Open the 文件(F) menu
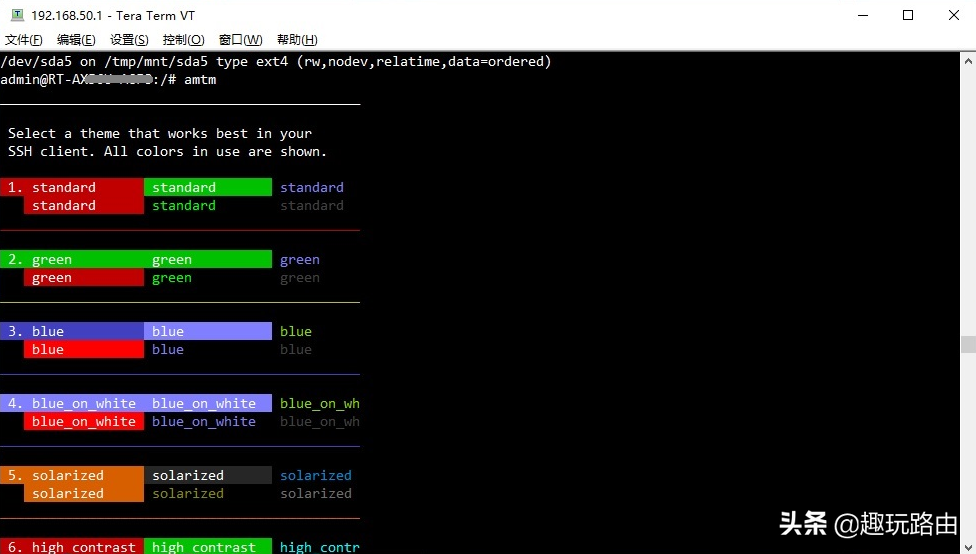The image size is (976, 554). click(24, 40)
